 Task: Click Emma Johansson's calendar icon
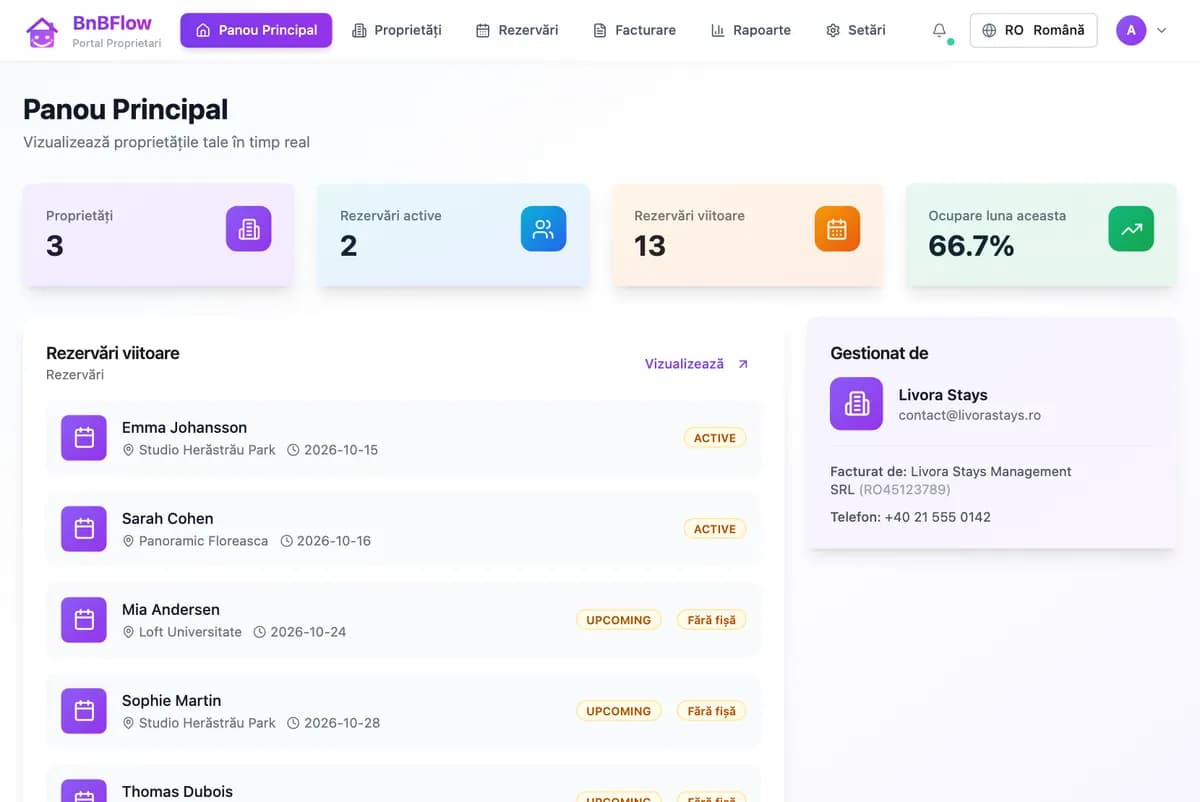[x=84, y=438]
